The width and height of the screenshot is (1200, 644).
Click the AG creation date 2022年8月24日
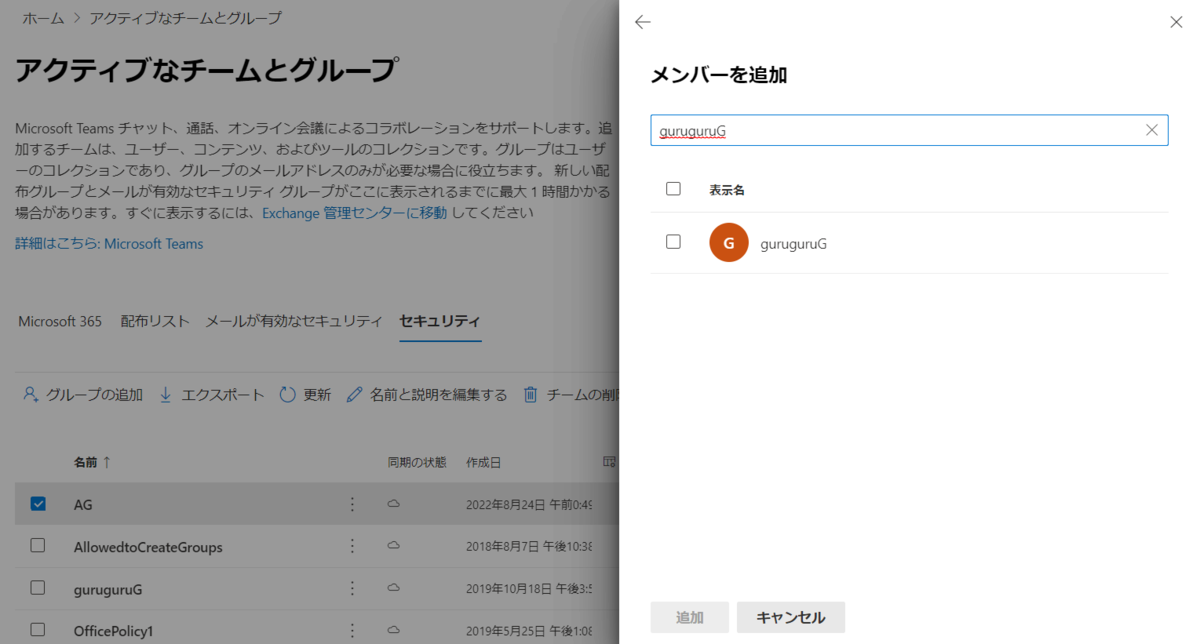(x=530, y=505)
